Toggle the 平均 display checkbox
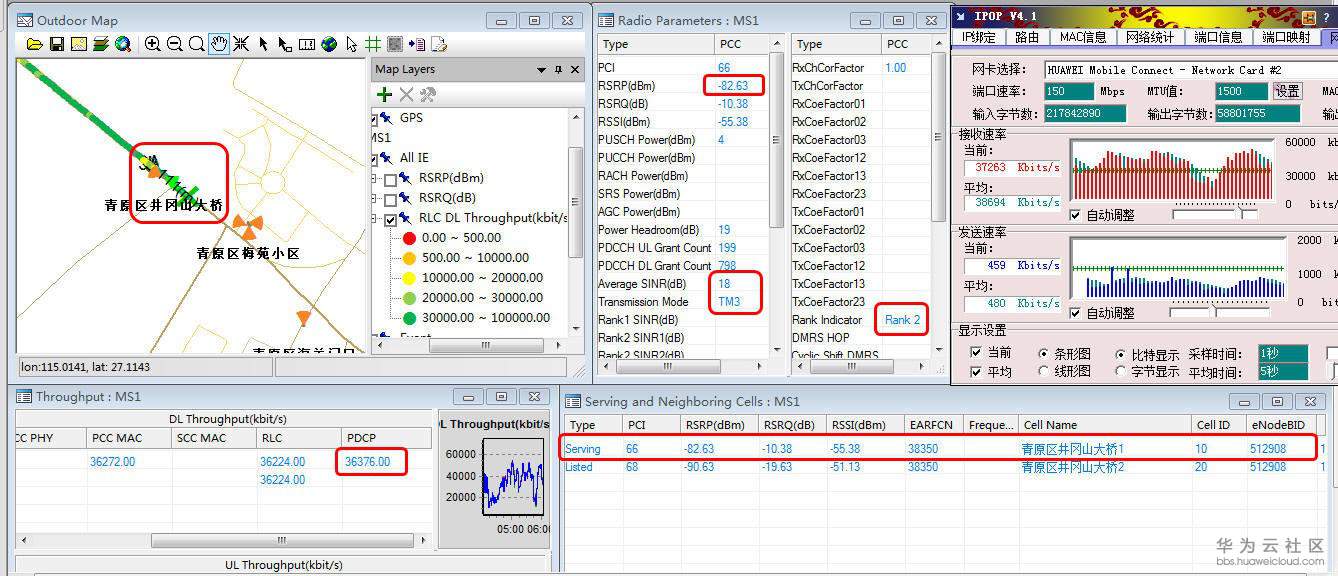Screen dimensions: 1338x576 (976, 372)
